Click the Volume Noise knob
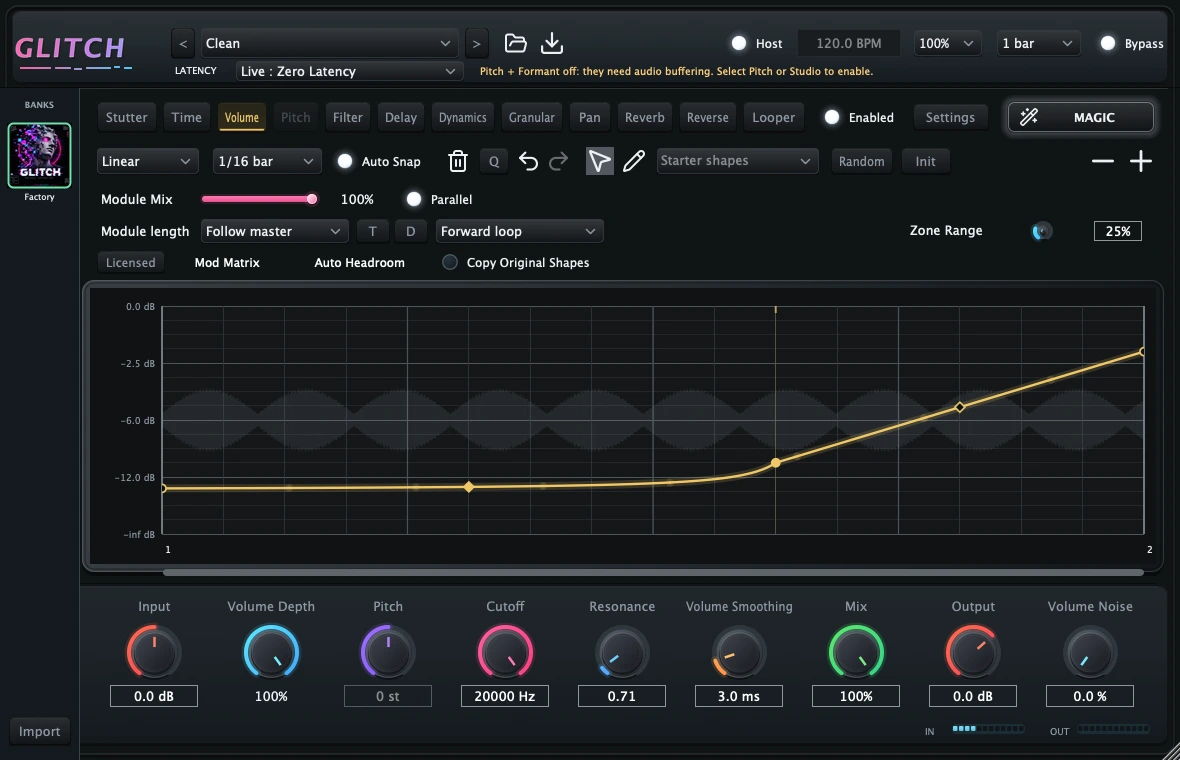 [x=1090, y=652]
